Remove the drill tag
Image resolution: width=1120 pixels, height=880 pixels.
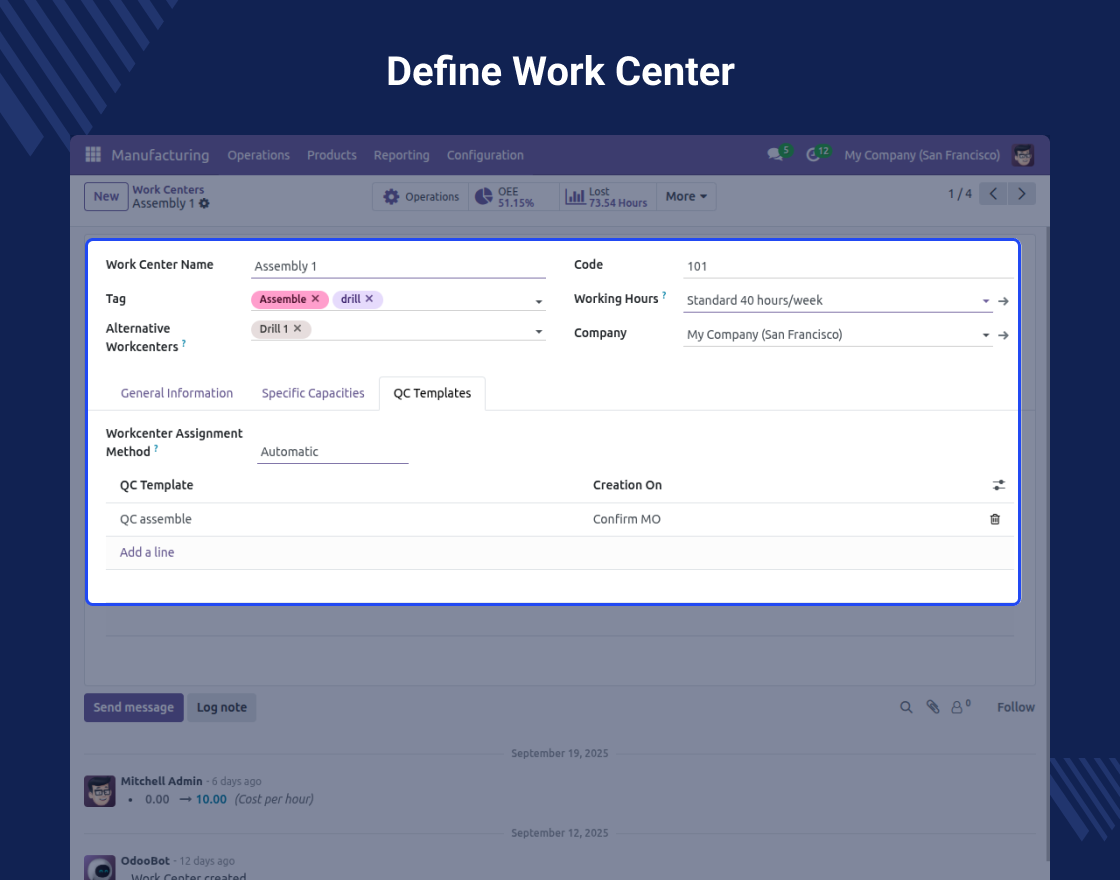(x=369, y=299)
